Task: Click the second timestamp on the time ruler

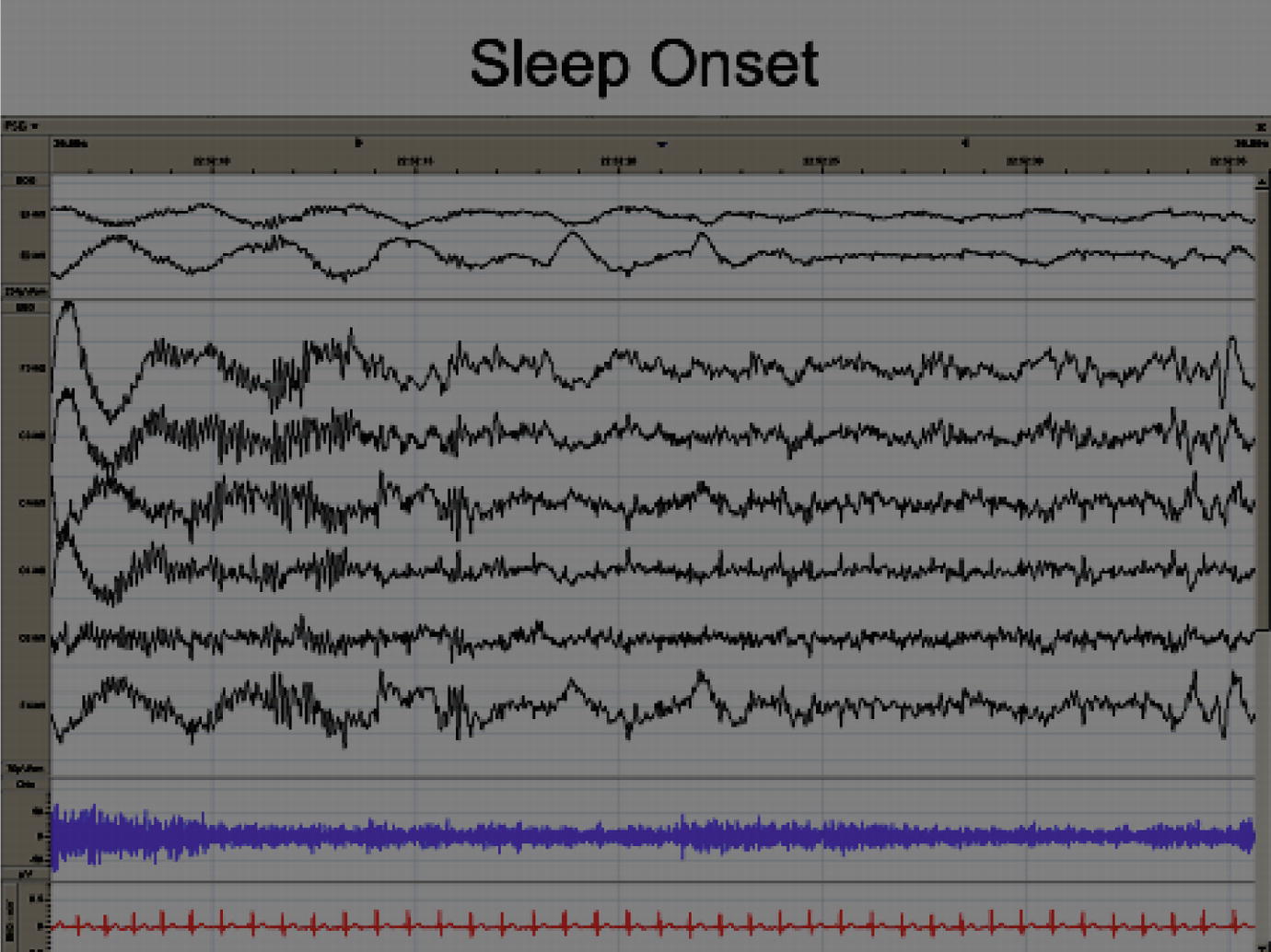Action: 415,161
